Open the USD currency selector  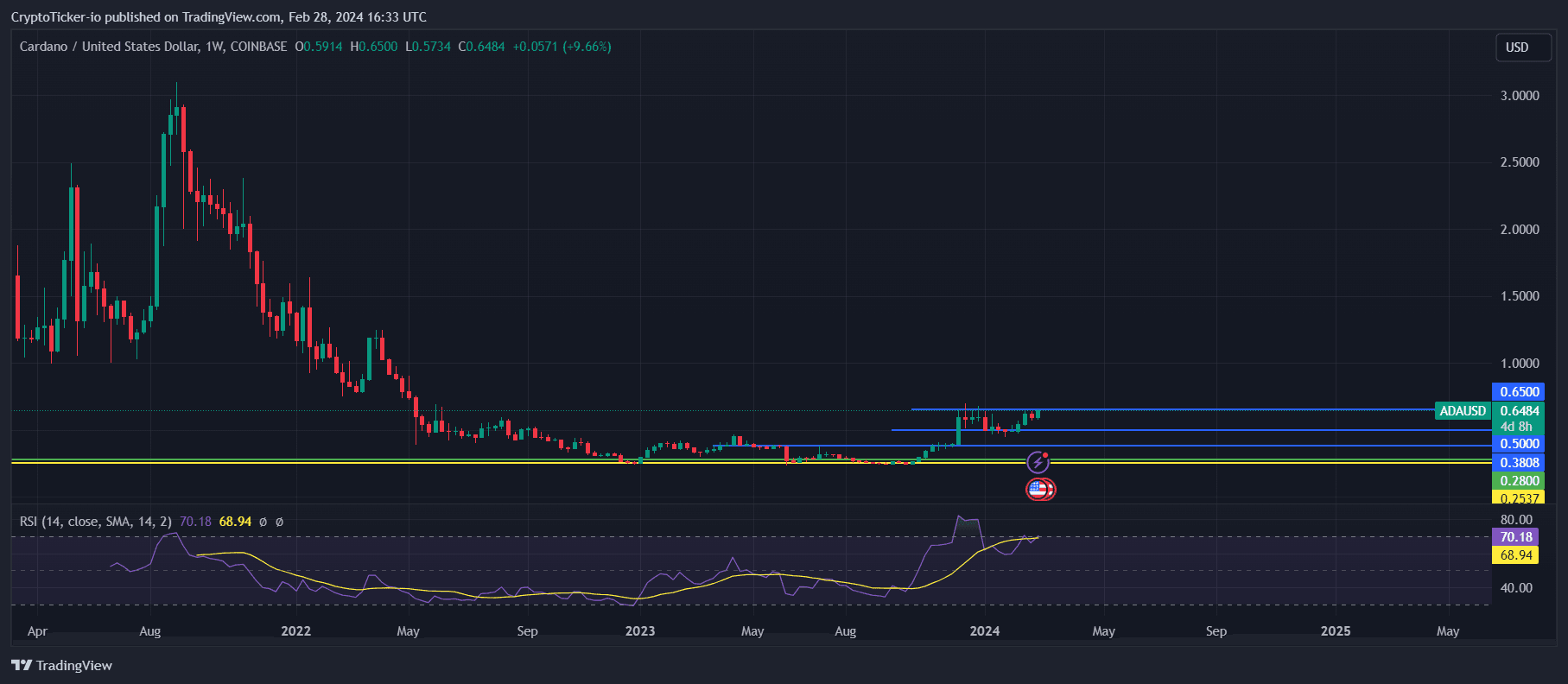point(1517,47)
